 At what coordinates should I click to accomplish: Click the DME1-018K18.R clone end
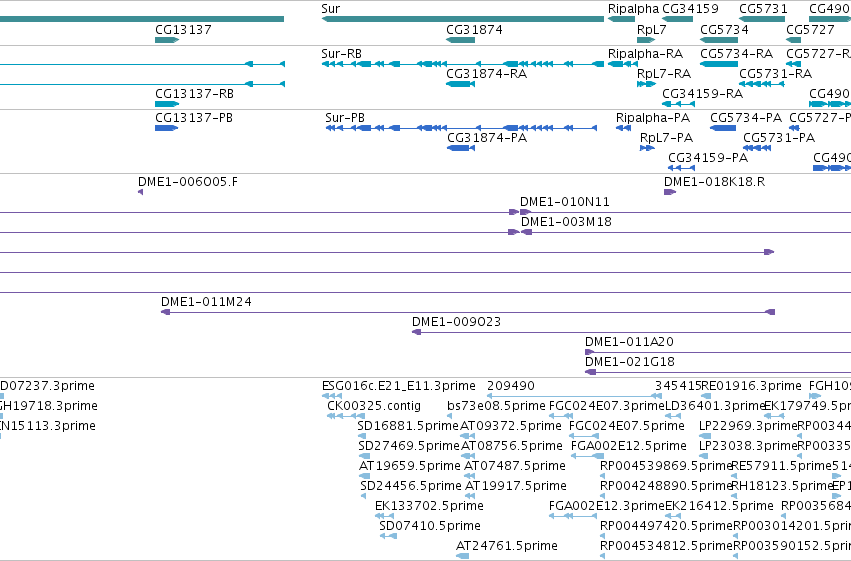[x=670, y=192]
